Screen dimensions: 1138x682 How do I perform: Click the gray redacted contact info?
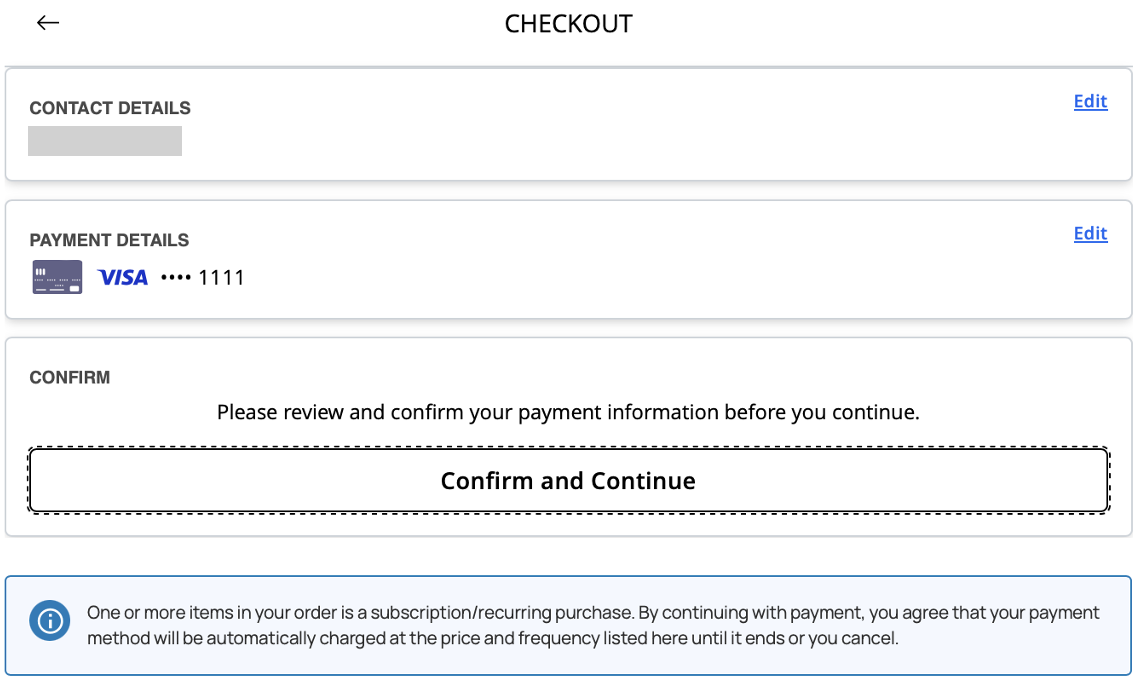point(105,141)
